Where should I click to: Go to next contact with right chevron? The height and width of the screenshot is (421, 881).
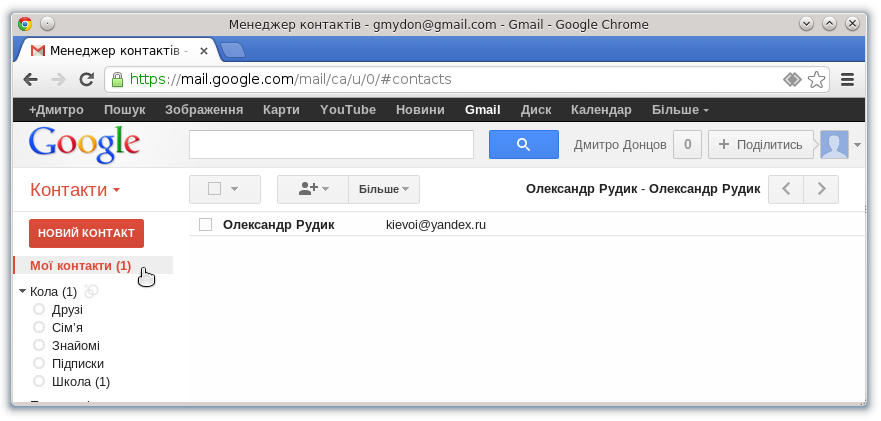tap(821, 189)
